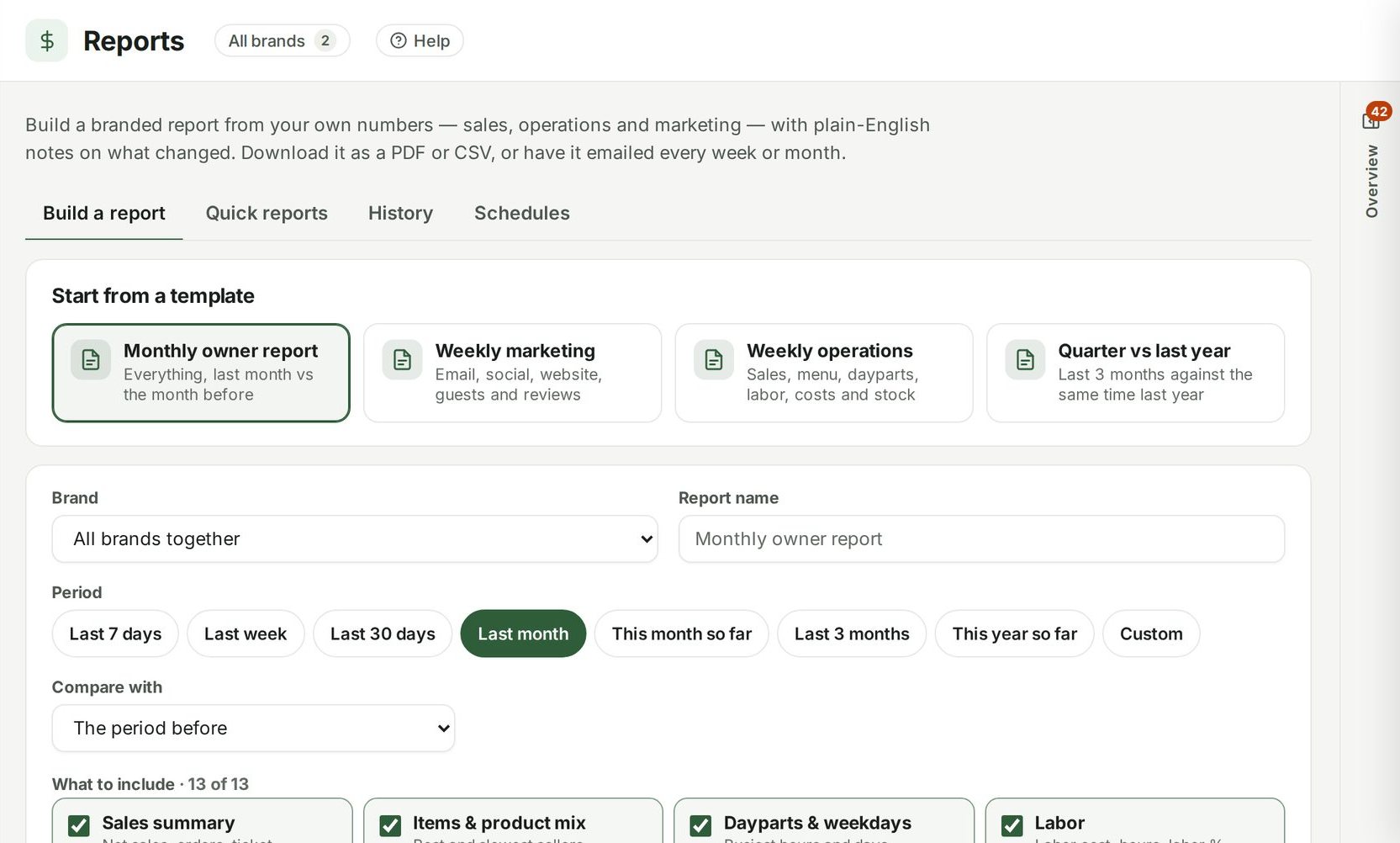Choose the Custom period option

(x=1151, y=634)
